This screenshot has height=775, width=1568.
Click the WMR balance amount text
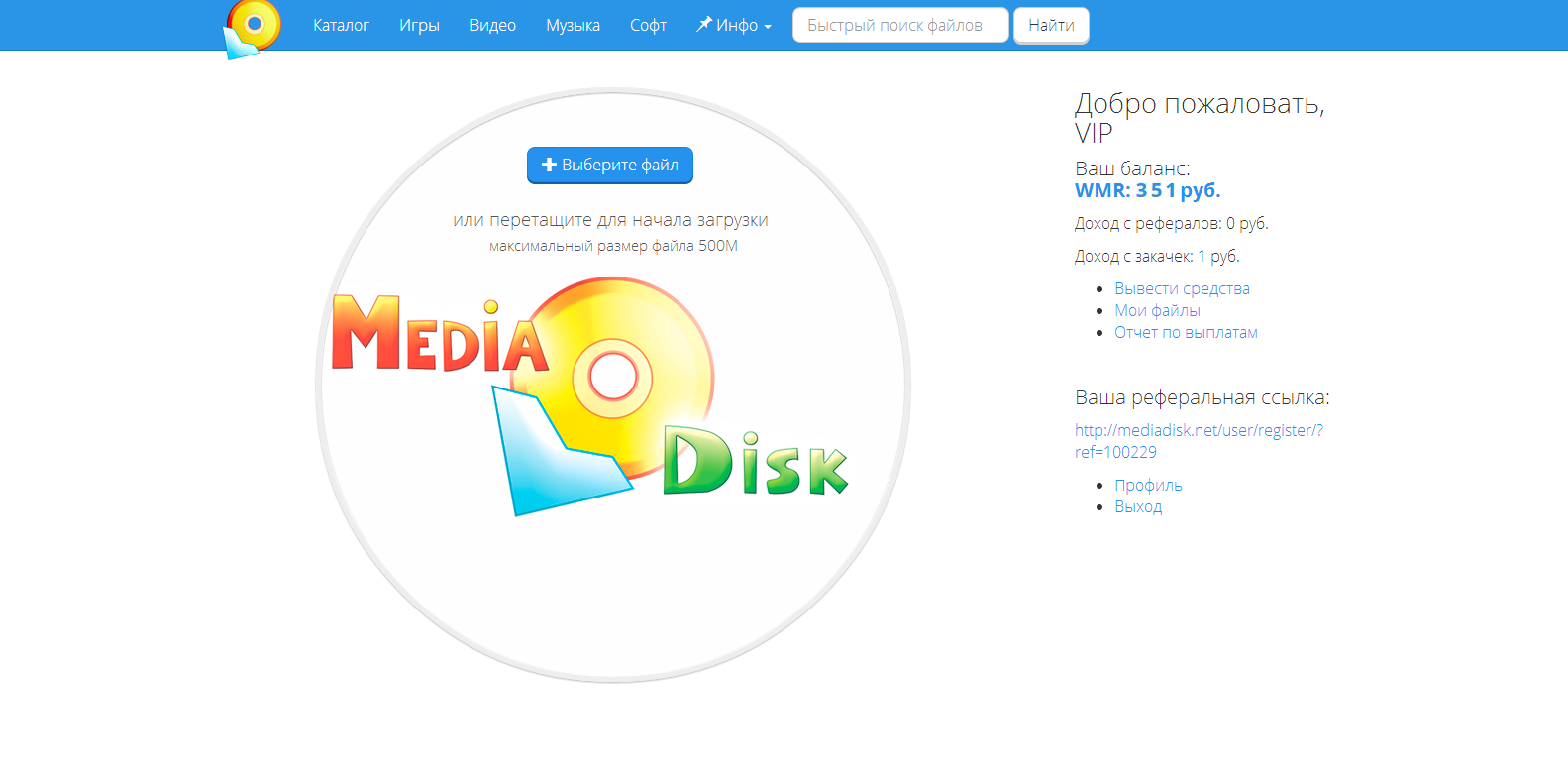(x=1147, y=190)
